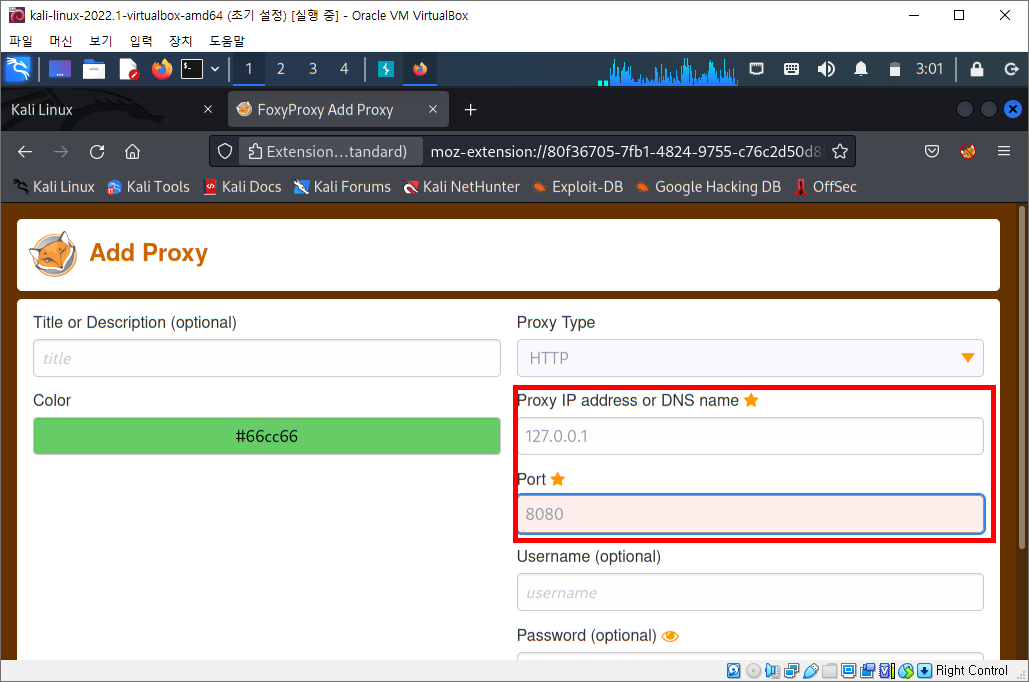Image resolution: width=1029 pixels, height=682 pixels.
Task: Click the moz-extension URL address field
Action: pyautogui.click(x=625, y=152)
